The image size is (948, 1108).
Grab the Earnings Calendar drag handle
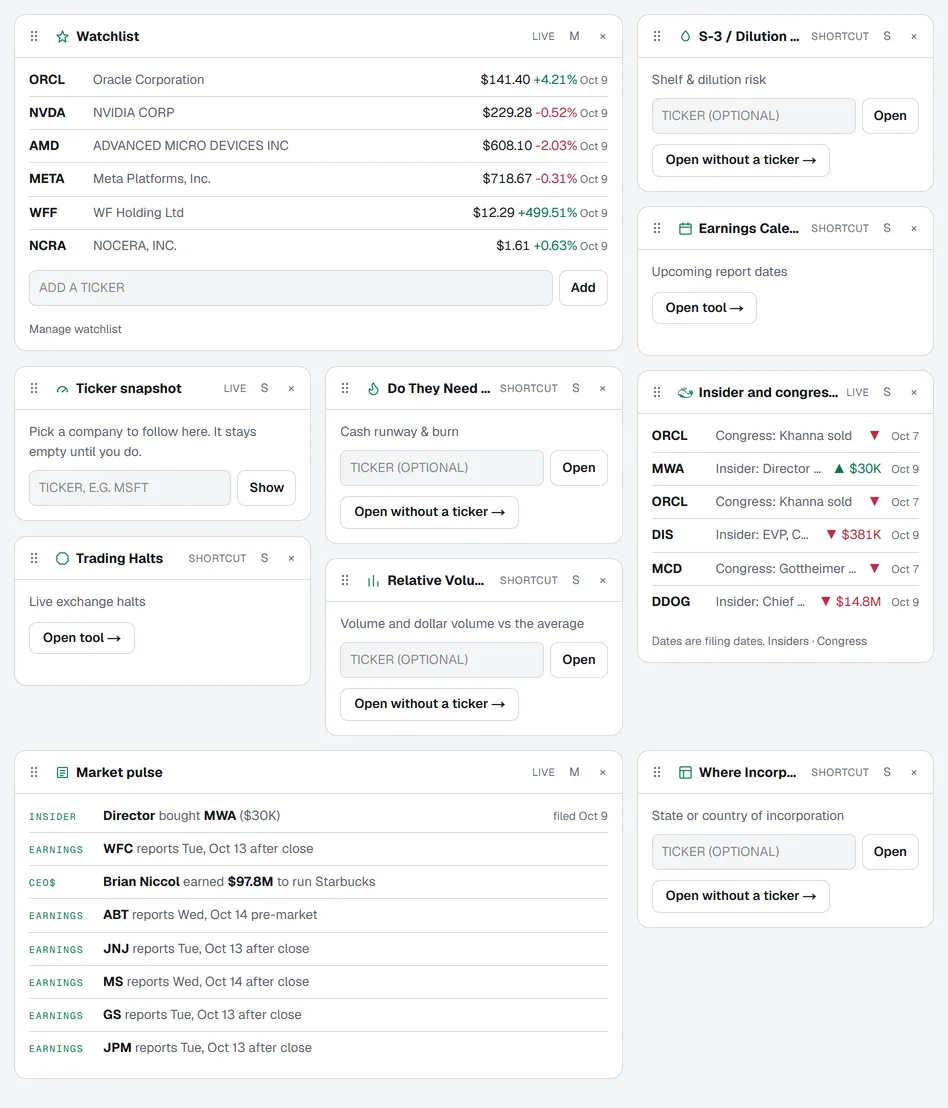click(x=657, y=228)
